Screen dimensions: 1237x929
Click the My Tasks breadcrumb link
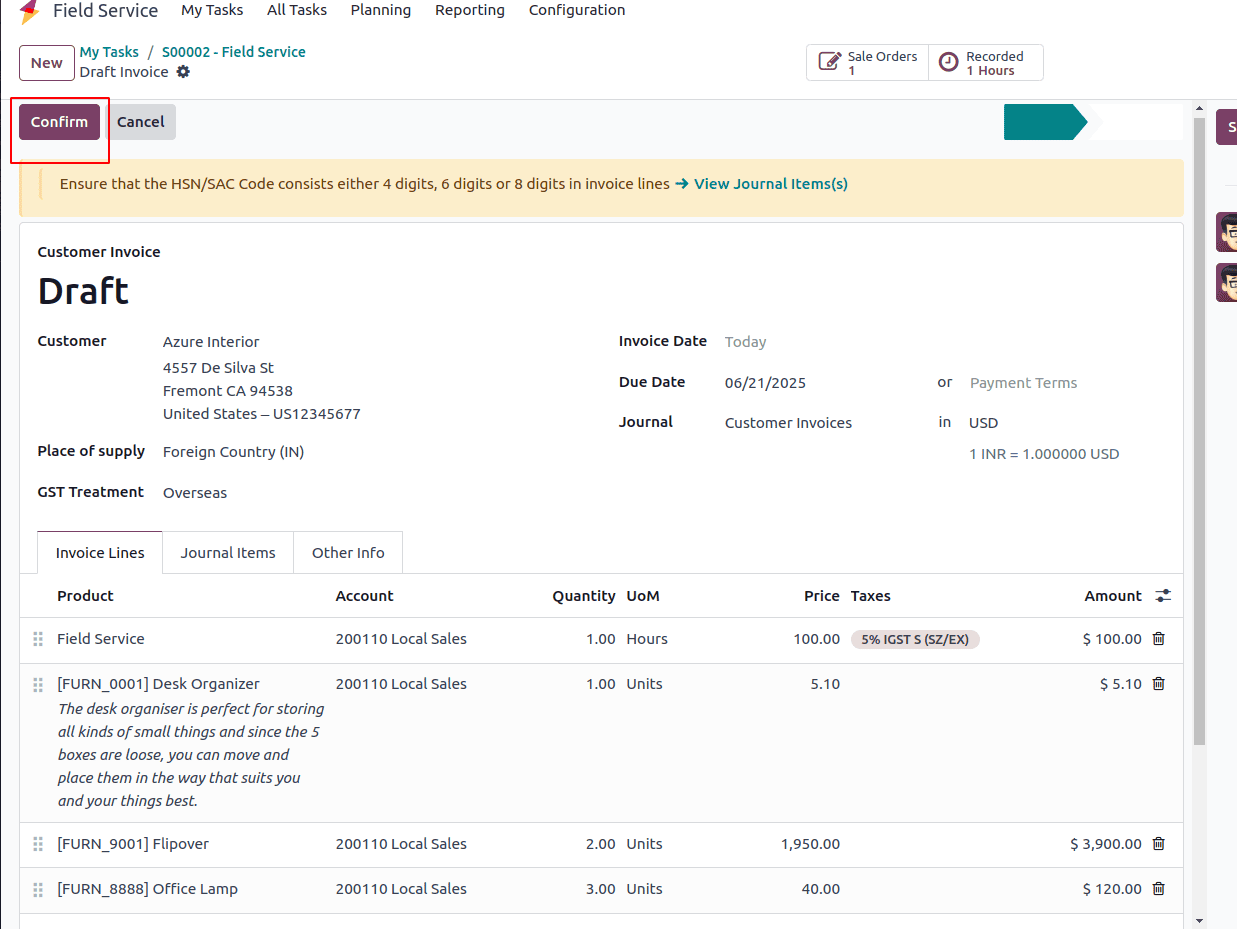click(x=109, y=52)
